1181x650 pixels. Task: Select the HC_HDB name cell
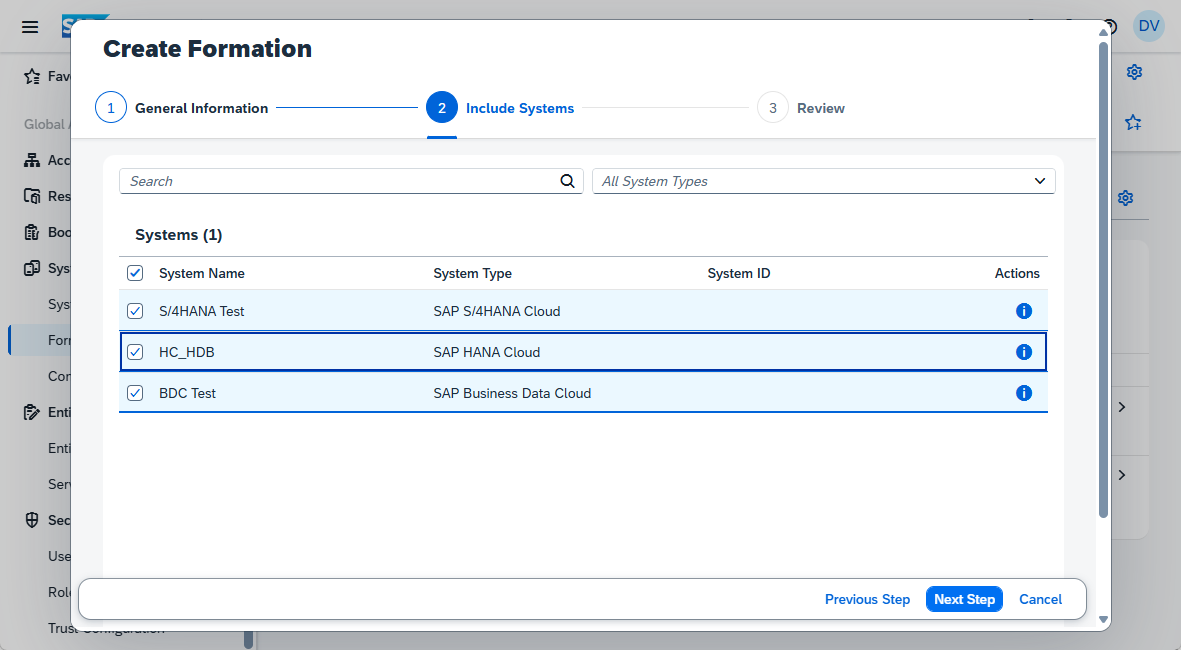coord(187,352)
